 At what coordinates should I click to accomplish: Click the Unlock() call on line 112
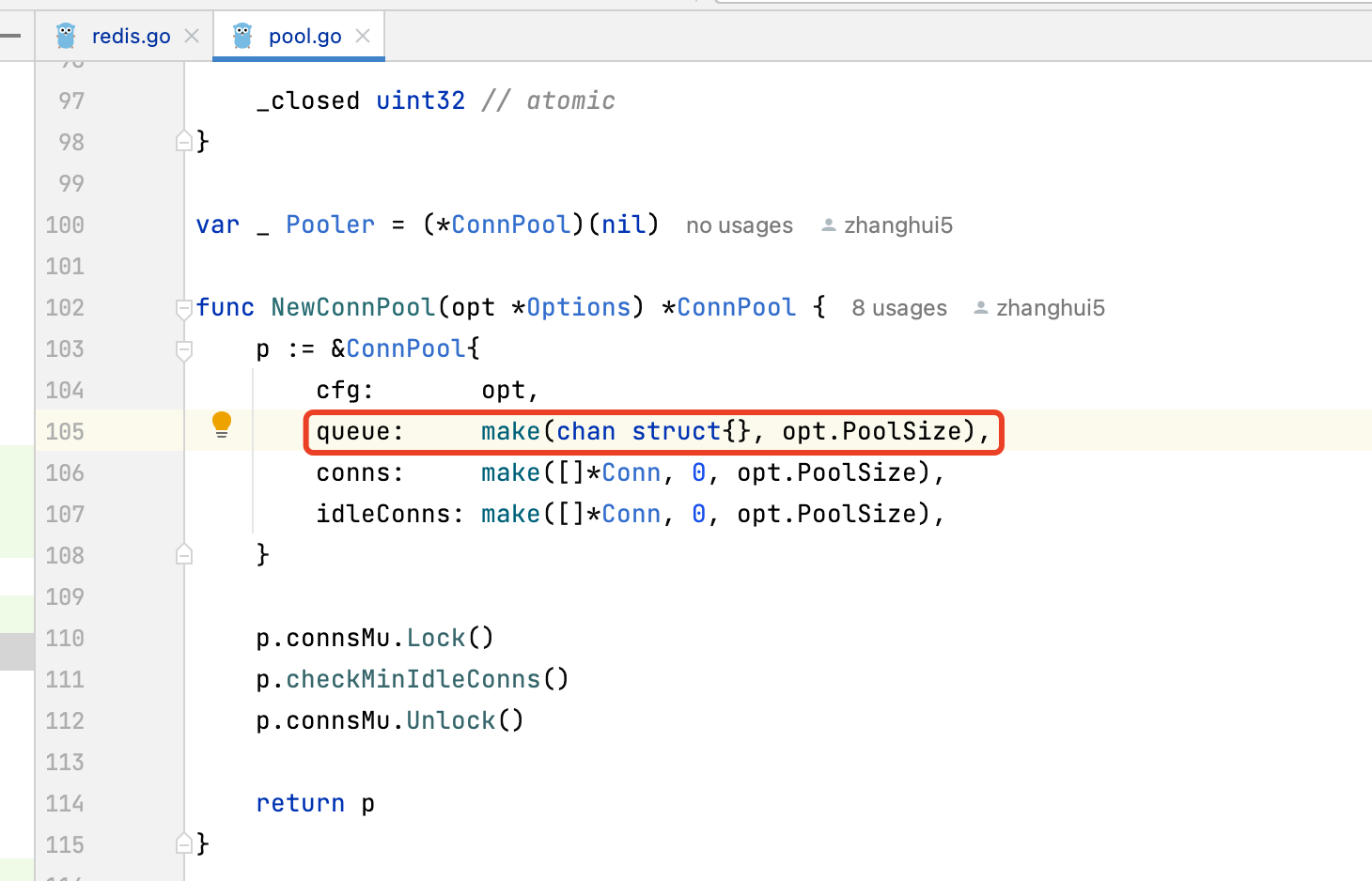coord(465,720)
